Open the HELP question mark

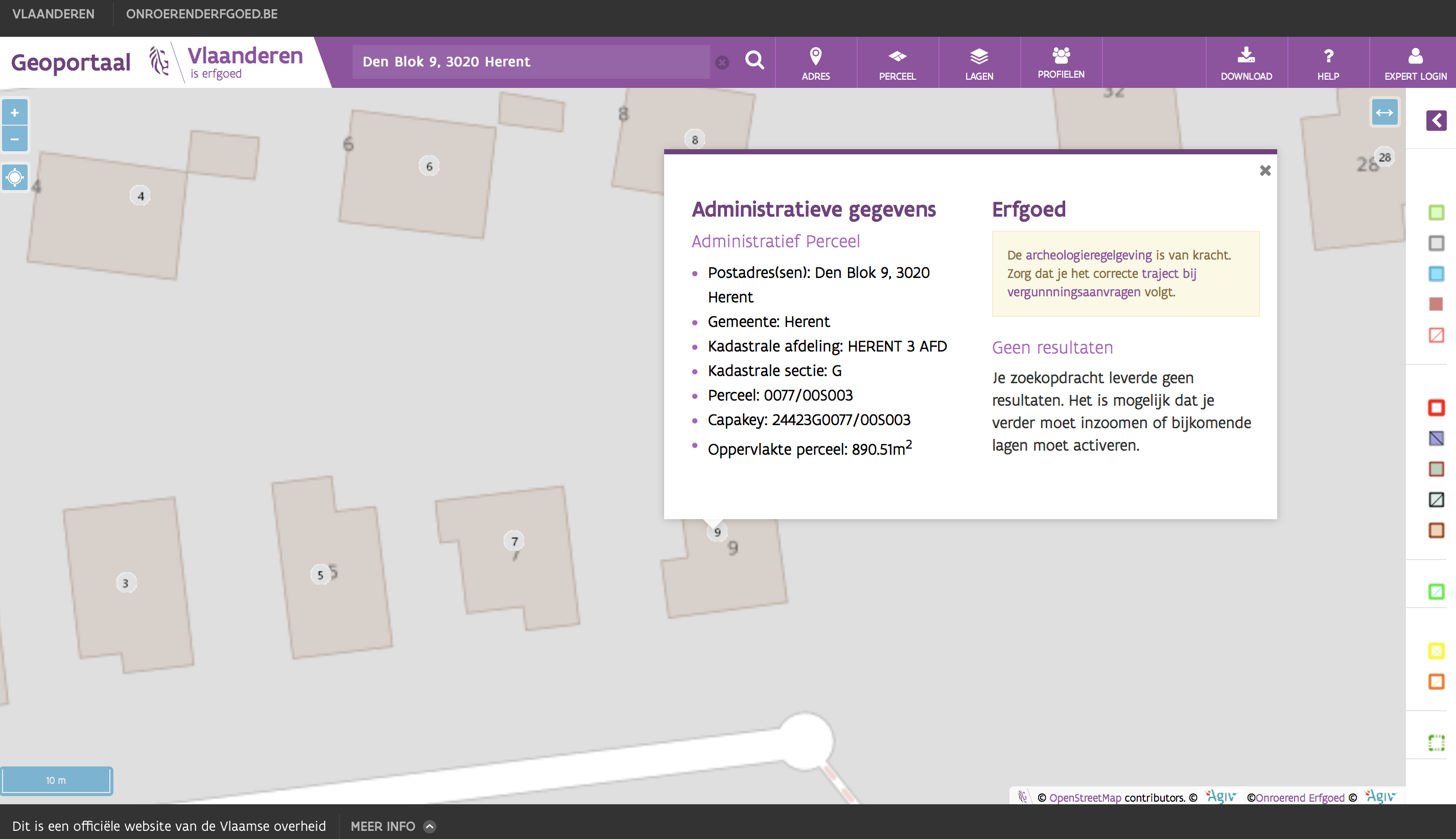pos(1328,63)
